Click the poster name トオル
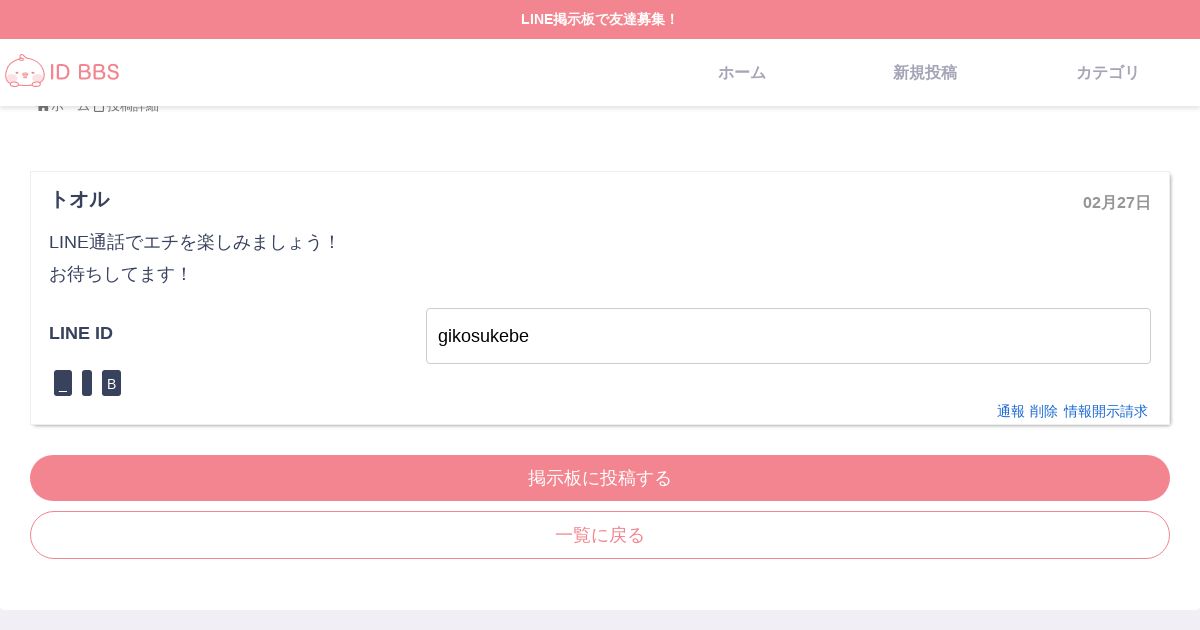Image resolution: width=1200 pixels, height=630 pixels. tap(79, 199)
